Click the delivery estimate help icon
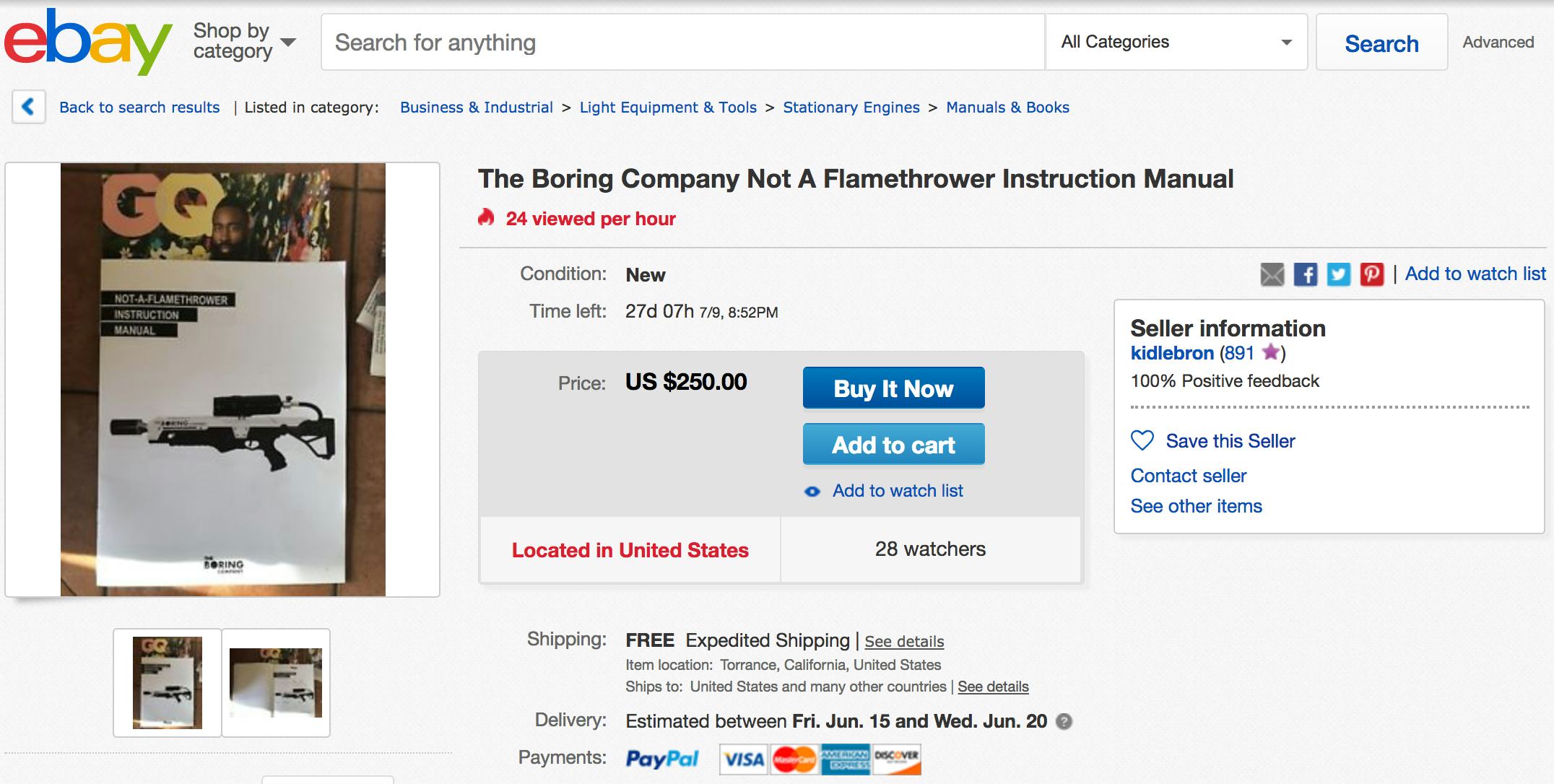The image size is (1554, 784). point(1064,721)
